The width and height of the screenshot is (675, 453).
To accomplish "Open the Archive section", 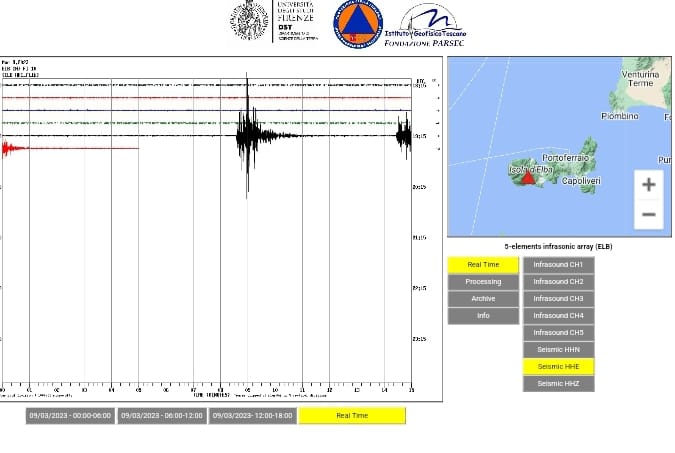I will [483, 299].
